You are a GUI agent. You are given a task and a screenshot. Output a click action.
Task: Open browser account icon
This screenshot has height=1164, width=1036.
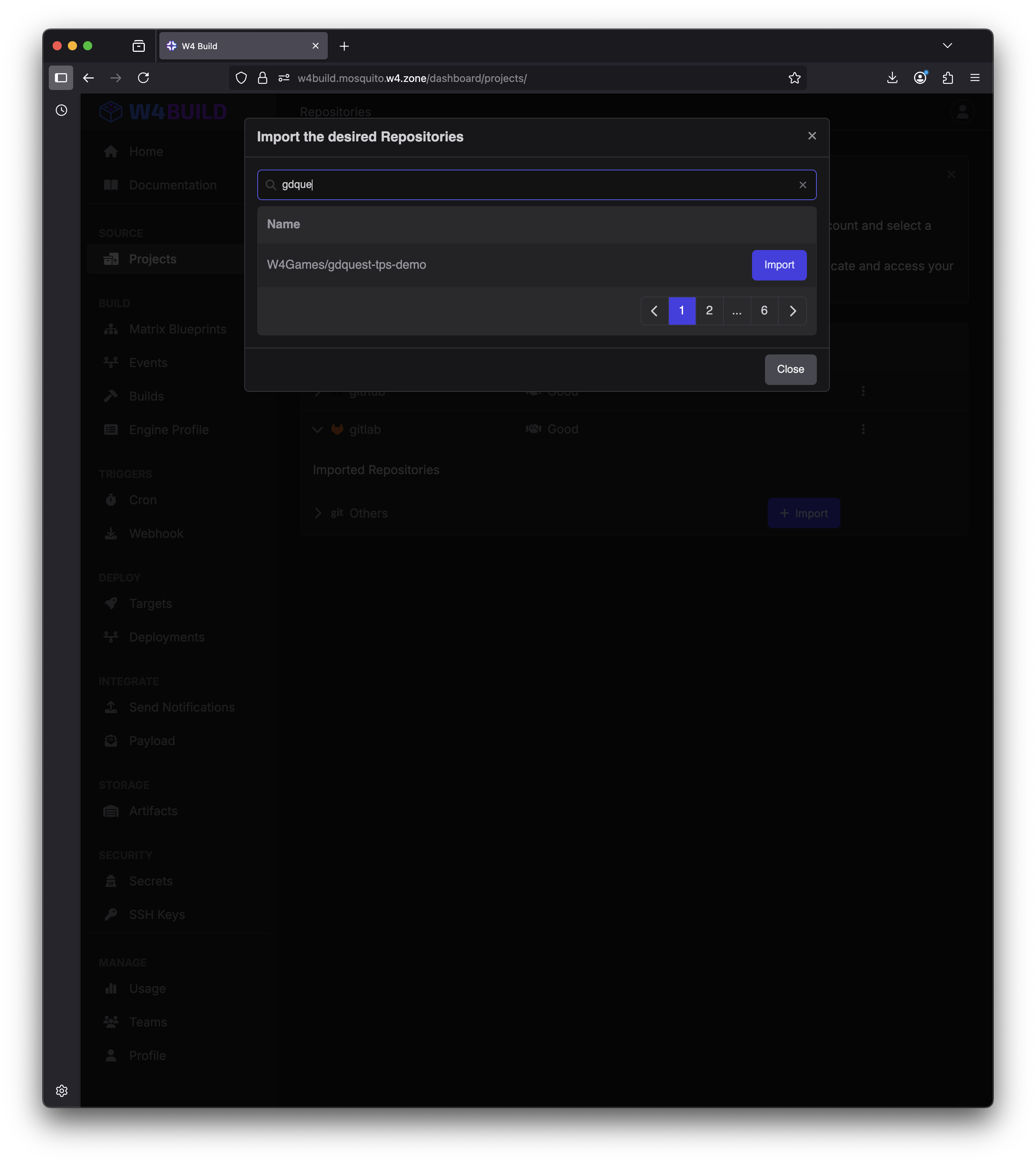tap(920, 78)
